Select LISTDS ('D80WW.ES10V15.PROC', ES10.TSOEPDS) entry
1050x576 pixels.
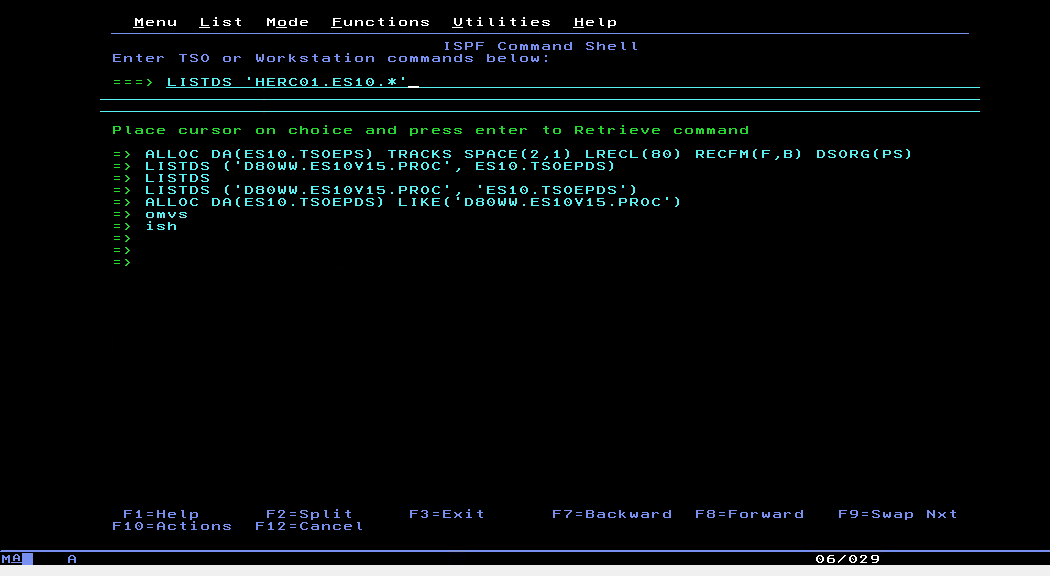point(380,166)
